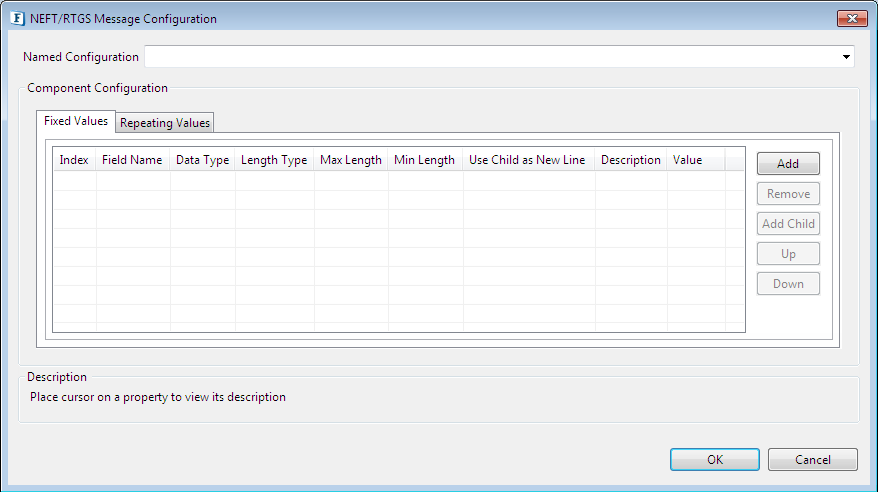Click the Add Child button
Viewport: 878px width, 492px height.
point(788,223)
